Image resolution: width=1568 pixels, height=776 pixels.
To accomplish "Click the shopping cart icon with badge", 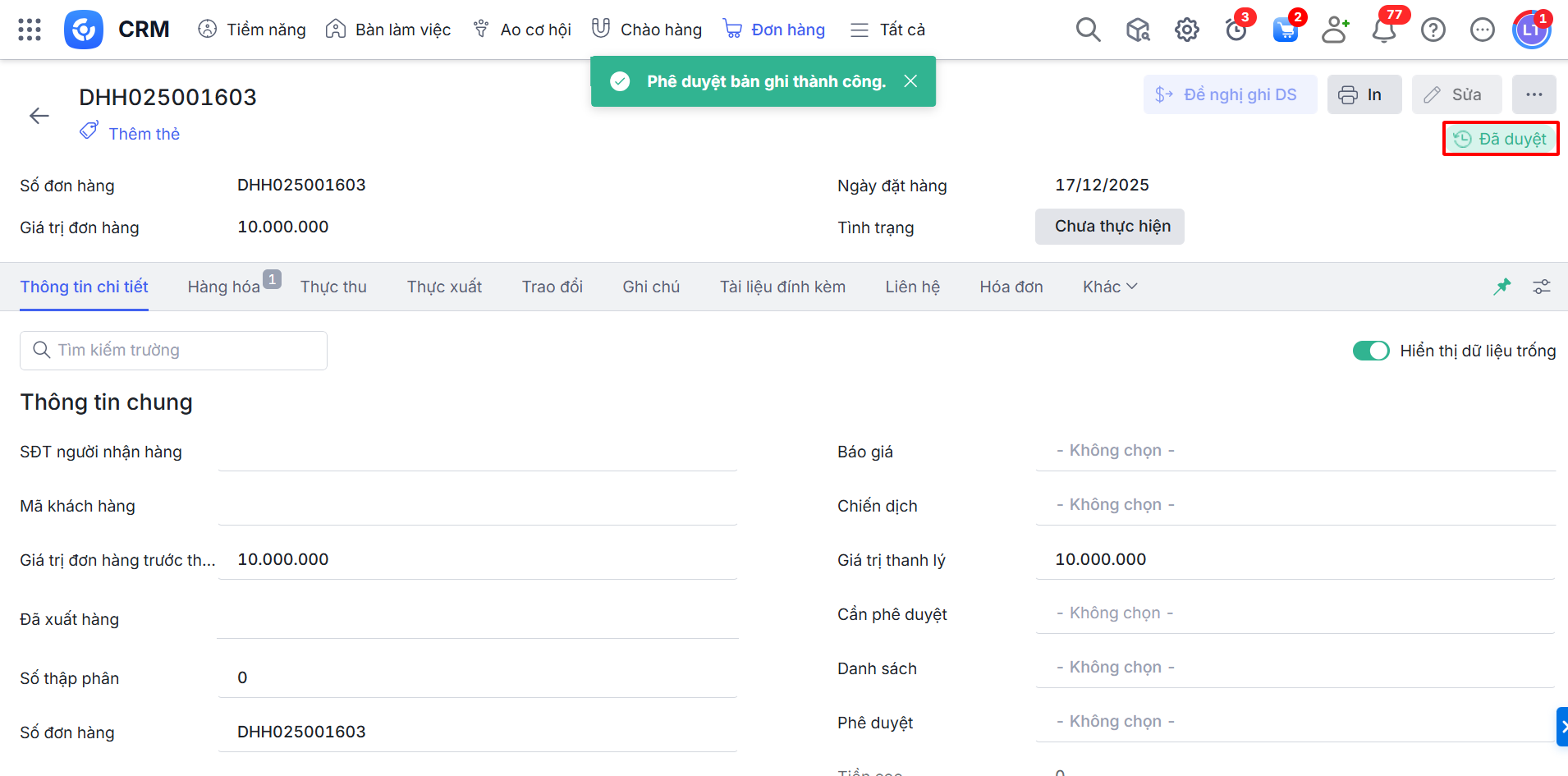I will coord(1285,30).
